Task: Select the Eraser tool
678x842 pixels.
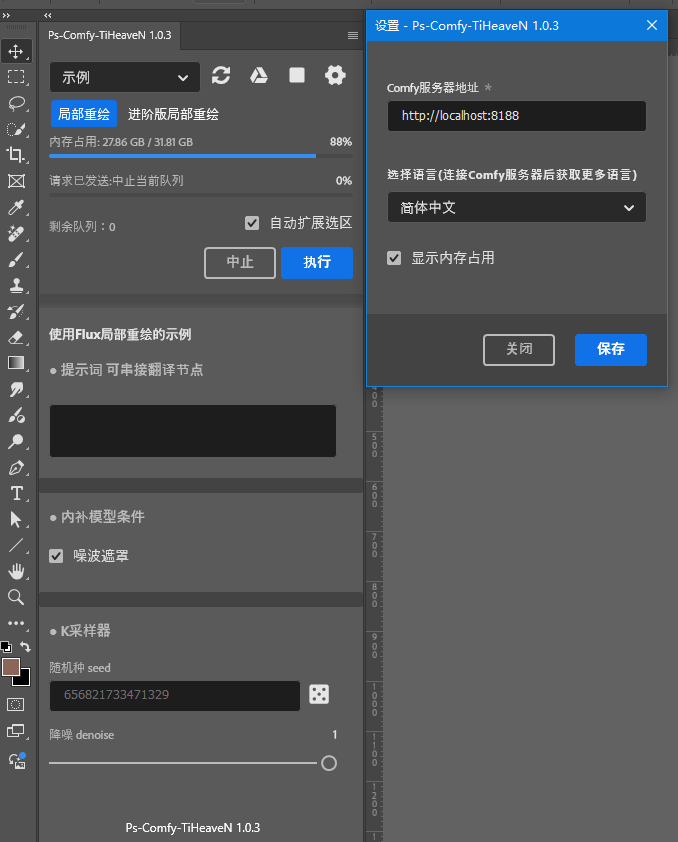Action: coord(16,337)
